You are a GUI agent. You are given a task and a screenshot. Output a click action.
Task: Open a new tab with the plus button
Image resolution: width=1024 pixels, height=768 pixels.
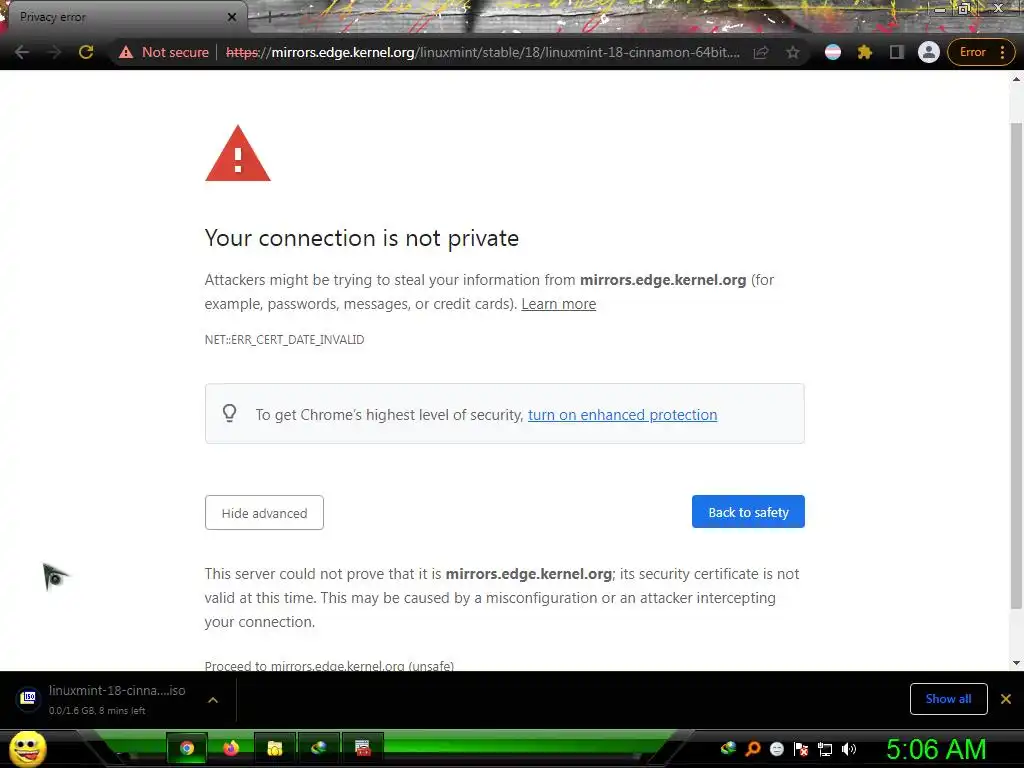tap(269, 17)
